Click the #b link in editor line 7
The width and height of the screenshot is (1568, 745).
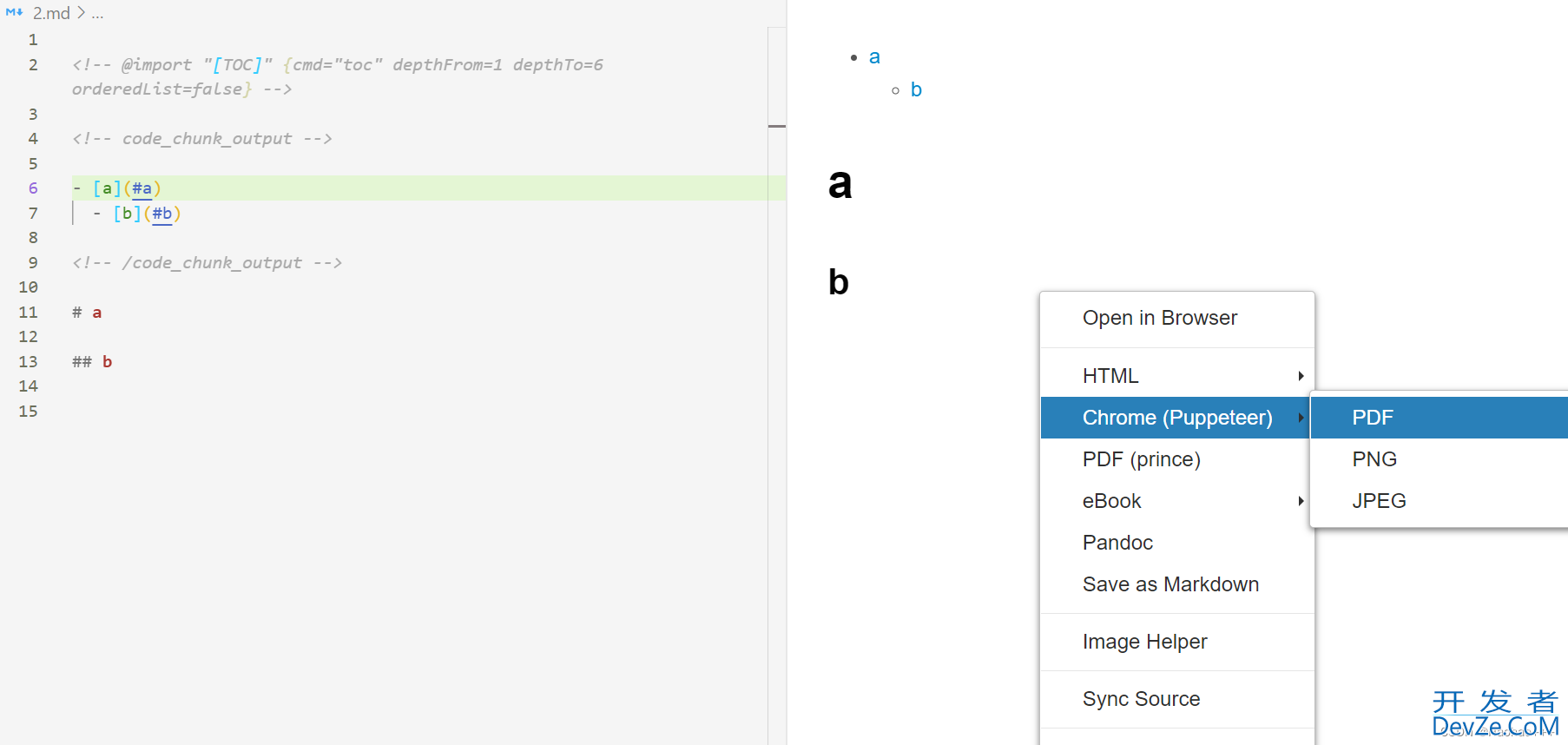[x=162, y=214]
